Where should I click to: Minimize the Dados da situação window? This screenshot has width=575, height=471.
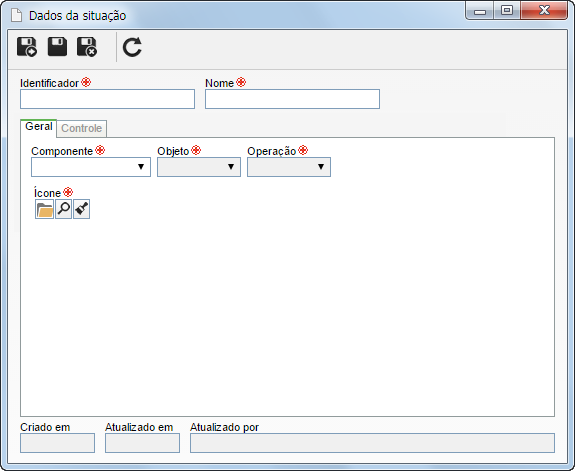coord(480,11)
